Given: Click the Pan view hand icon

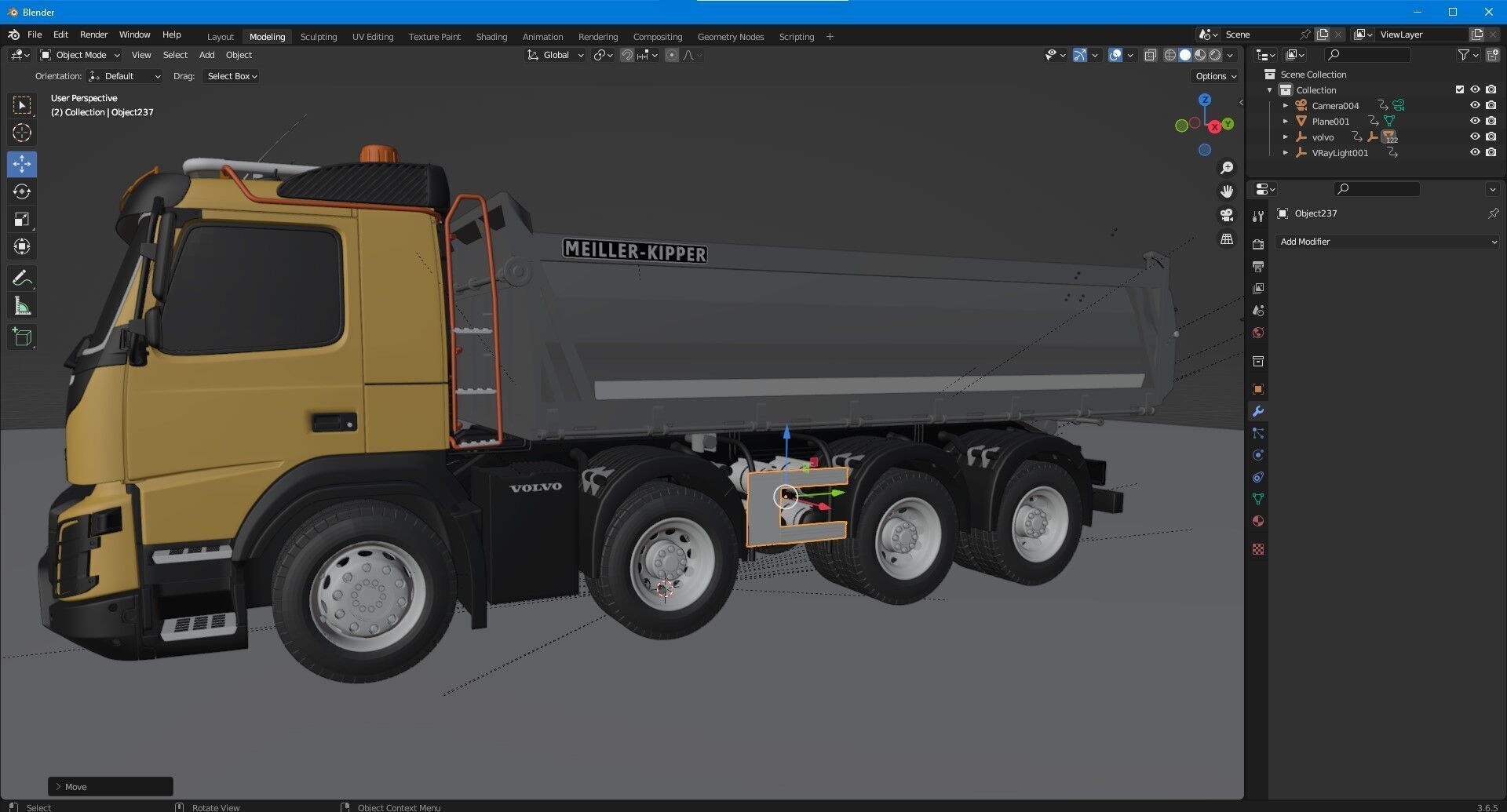Looking at the screenshot, I should 1227,191.
